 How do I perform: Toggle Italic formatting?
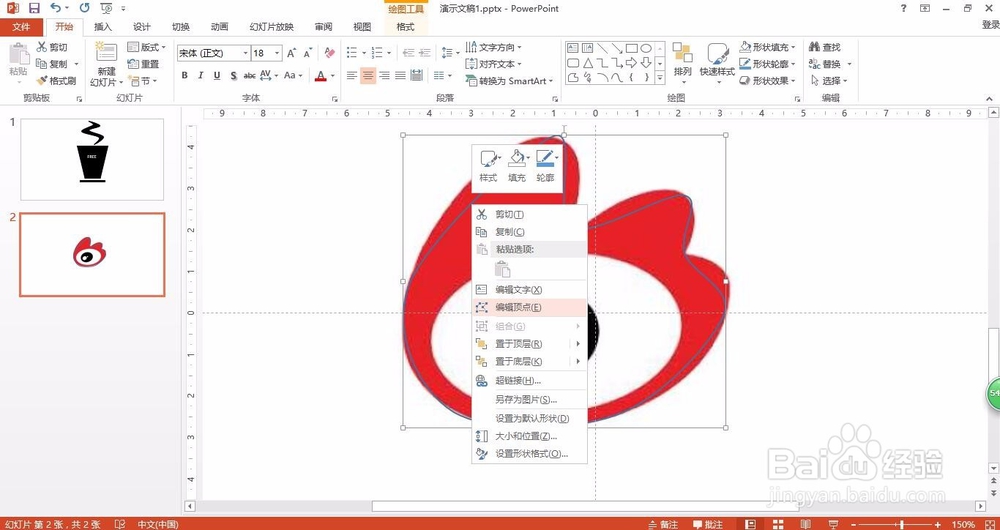point(201,75)
